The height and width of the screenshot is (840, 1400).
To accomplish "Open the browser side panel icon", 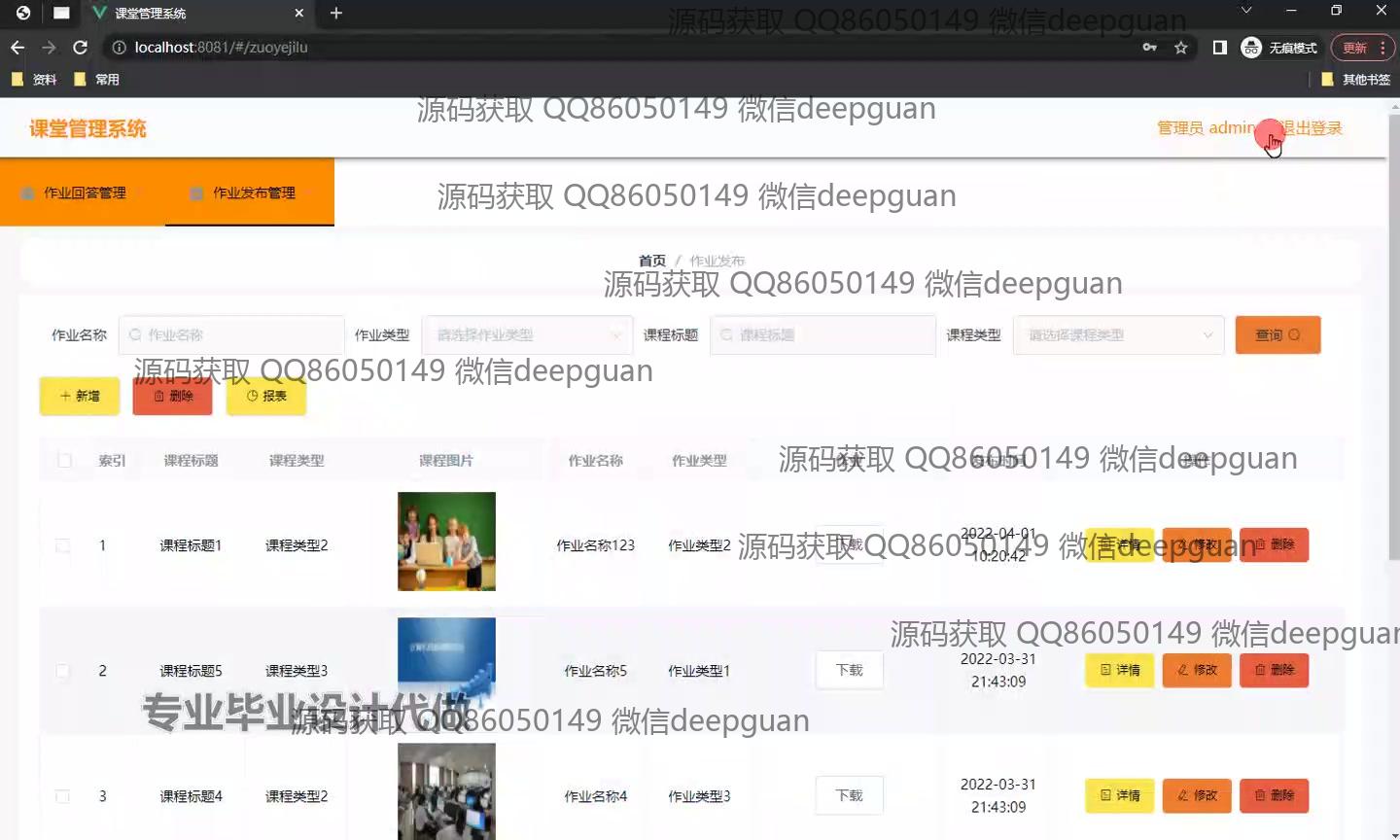I will click(x=1219, y=48).
